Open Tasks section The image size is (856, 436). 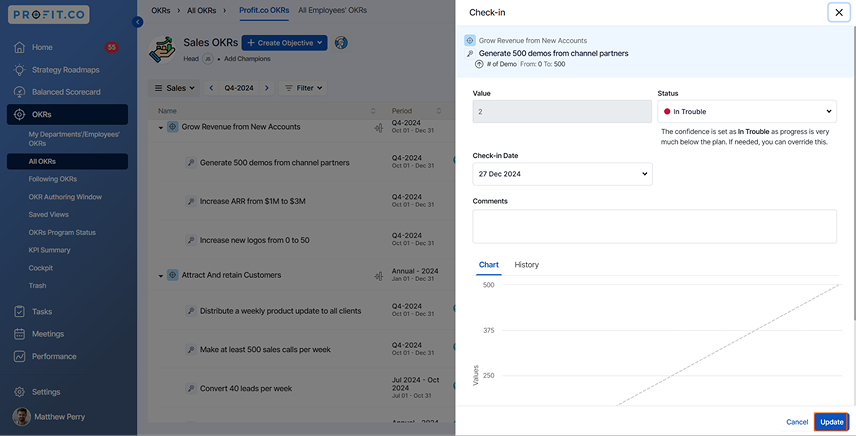click(41, 312)
